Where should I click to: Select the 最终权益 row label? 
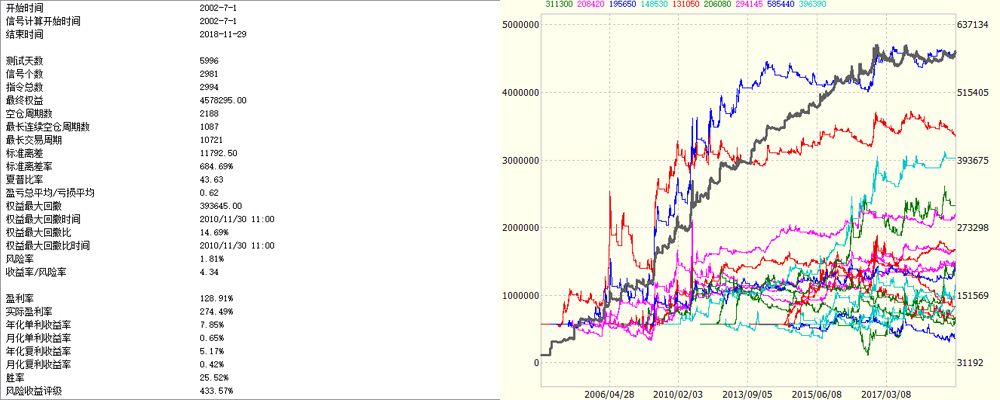click(x=25, y=101)
